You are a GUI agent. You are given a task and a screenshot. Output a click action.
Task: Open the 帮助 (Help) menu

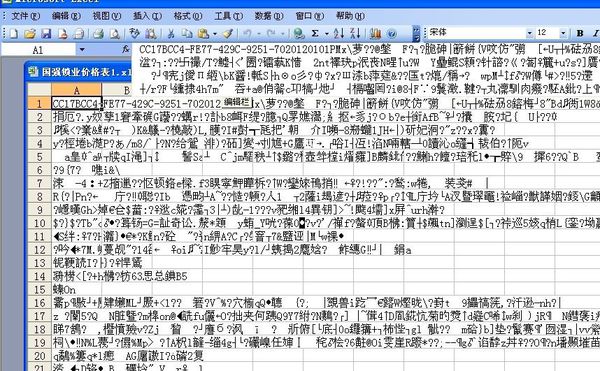(x=350, y=16)
